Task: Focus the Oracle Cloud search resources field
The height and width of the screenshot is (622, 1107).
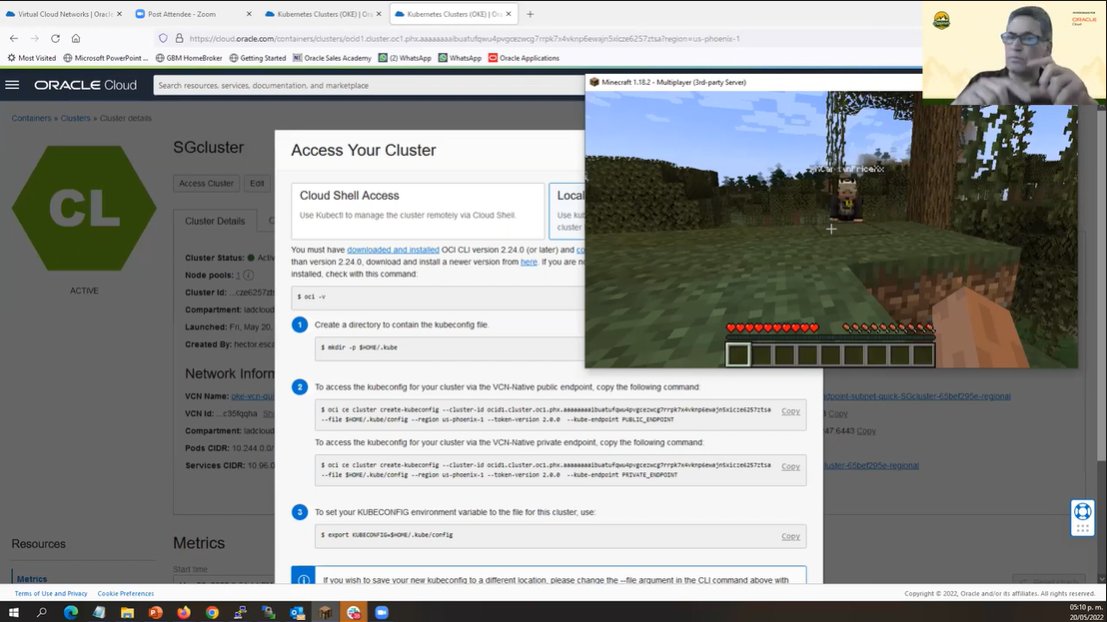Action: 369,85
